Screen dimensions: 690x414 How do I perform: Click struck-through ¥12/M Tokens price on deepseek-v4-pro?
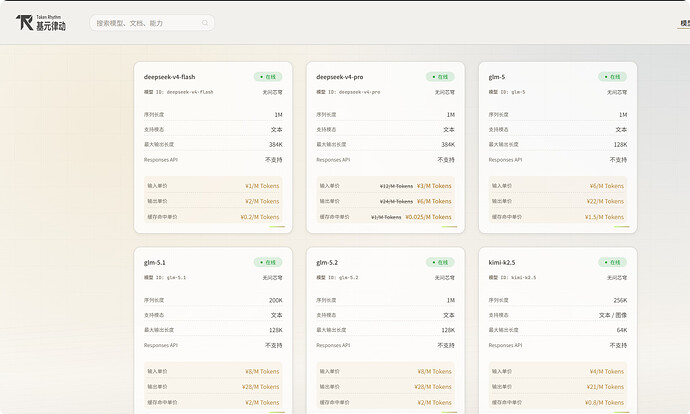coord(396,186)
